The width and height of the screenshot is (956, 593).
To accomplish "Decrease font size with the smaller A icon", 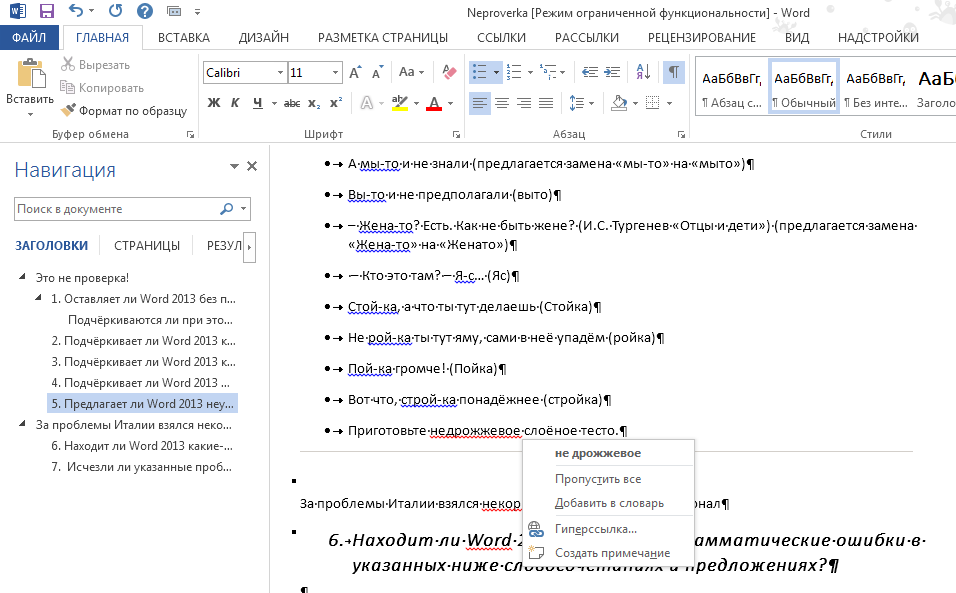I will (378, 73).
